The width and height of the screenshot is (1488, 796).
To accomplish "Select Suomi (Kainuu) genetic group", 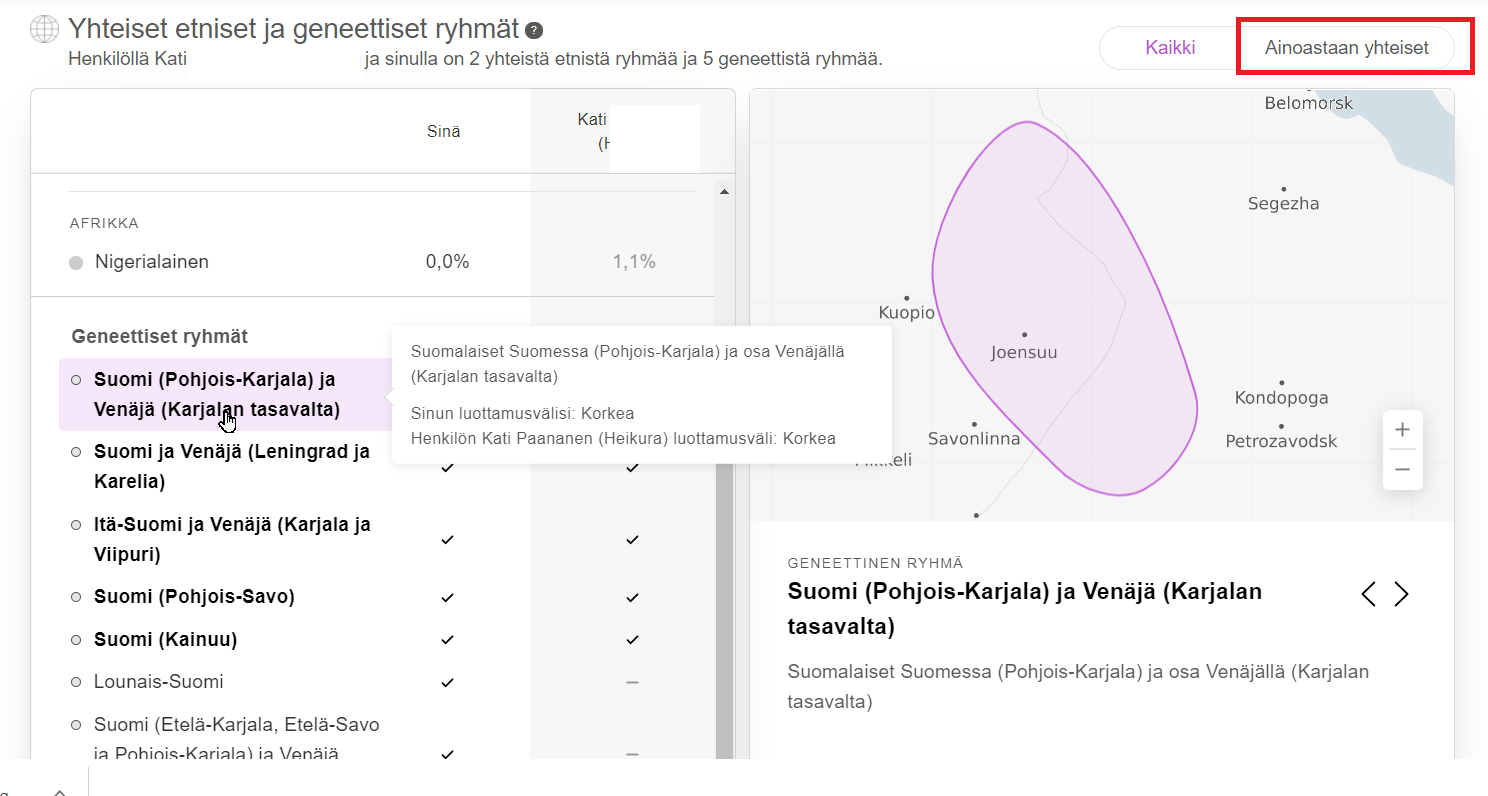I will [165, 639].
